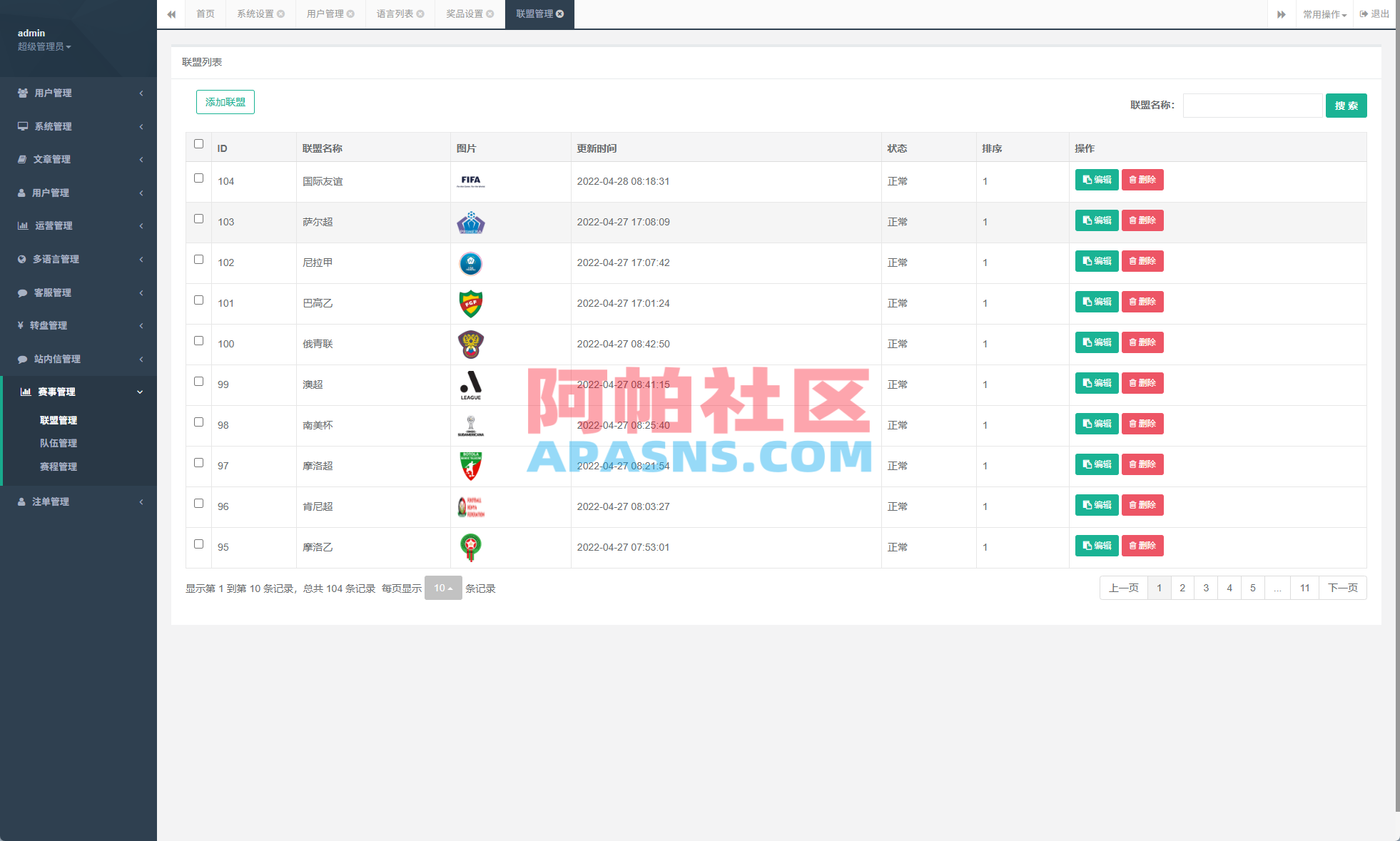Expand the per-page record count selector showing 10
The width and height of the screenshot is (1400, 841).
pyautogui.click(x=443, y=588)
